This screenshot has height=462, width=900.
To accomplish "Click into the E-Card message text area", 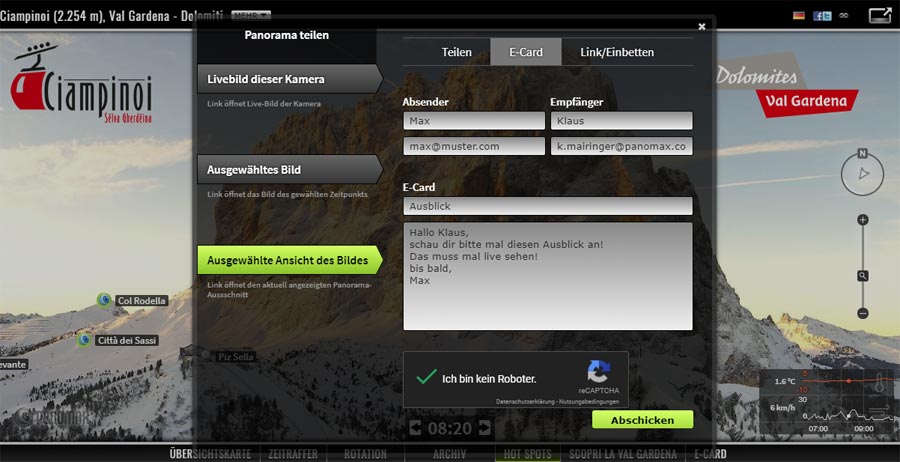I will point(548,276).
